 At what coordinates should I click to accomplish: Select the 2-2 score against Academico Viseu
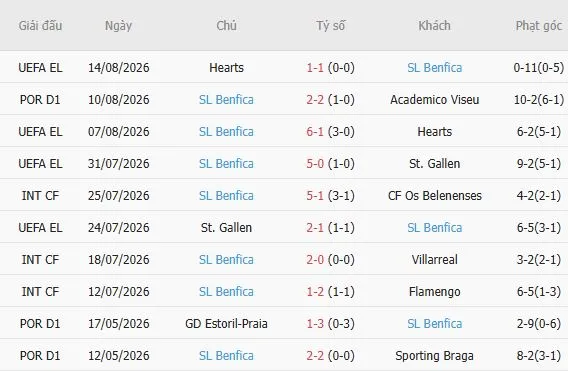tap(315, 100)
